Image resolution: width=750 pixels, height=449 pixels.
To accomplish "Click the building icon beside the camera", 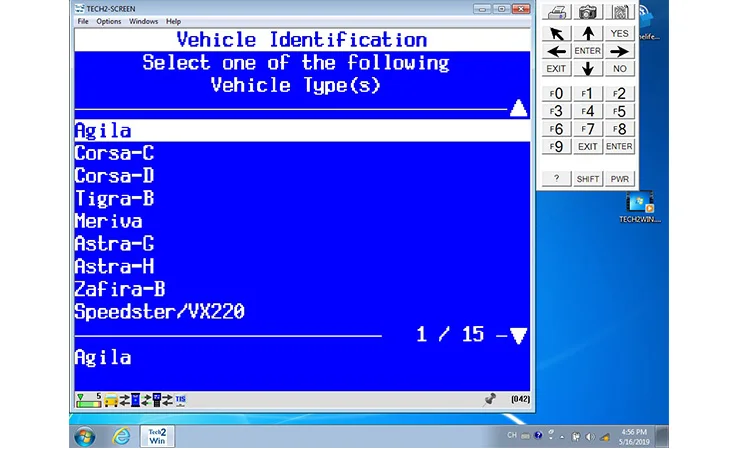I will [619, 12].
